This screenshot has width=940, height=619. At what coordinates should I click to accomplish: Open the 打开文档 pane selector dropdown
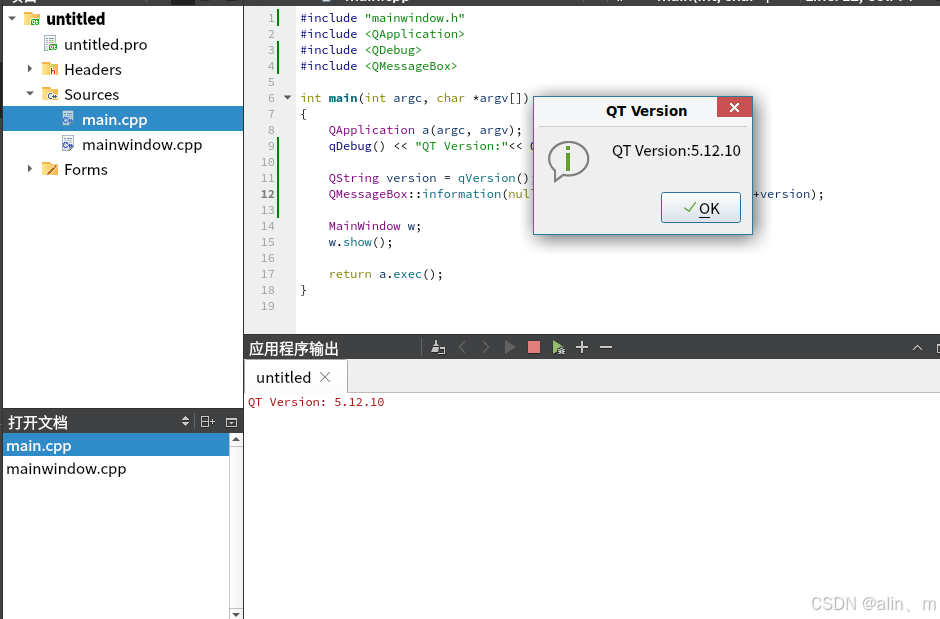point(185,422)
